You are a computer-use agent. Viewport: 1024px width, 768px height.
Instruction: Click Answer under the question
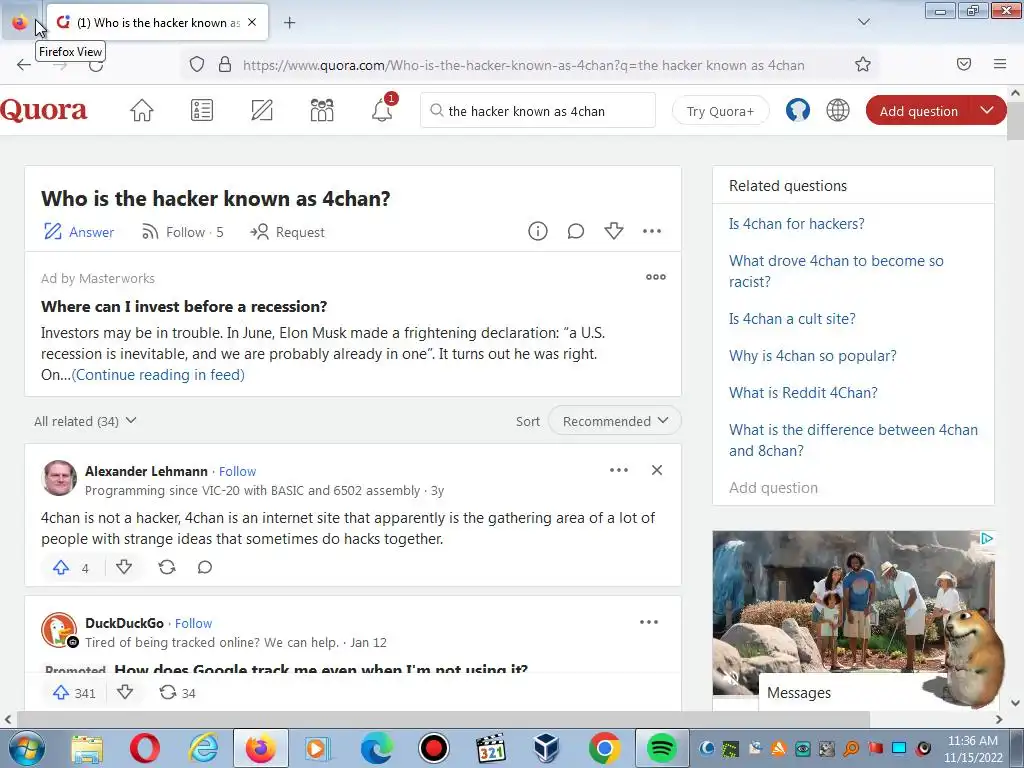pos(78,232)
